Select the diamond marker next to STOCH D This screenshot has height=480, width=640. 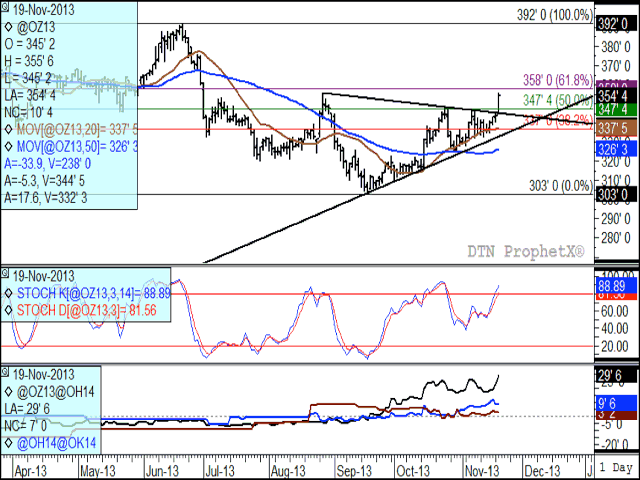9,310
